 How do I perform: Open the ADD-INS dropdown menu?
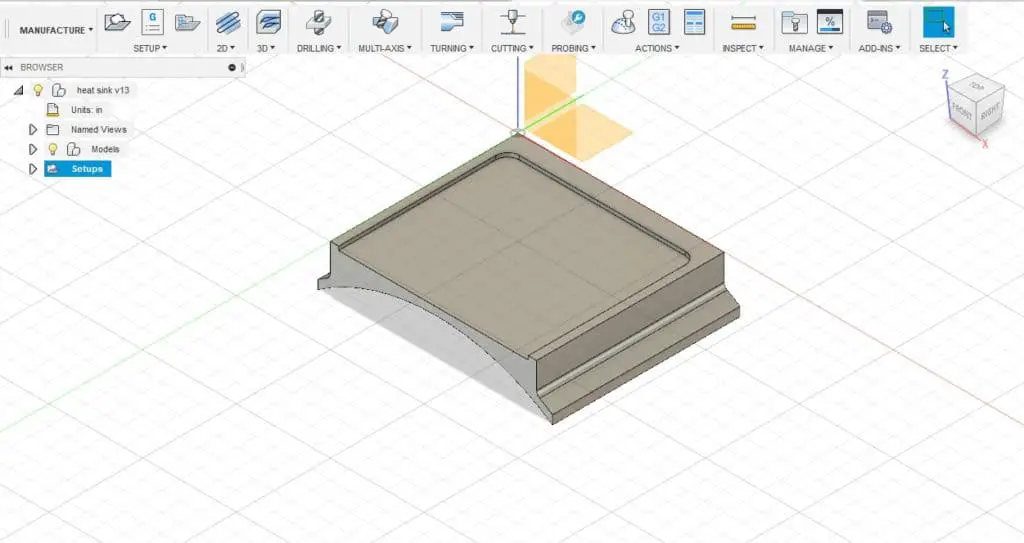click(x=879, y=48)
